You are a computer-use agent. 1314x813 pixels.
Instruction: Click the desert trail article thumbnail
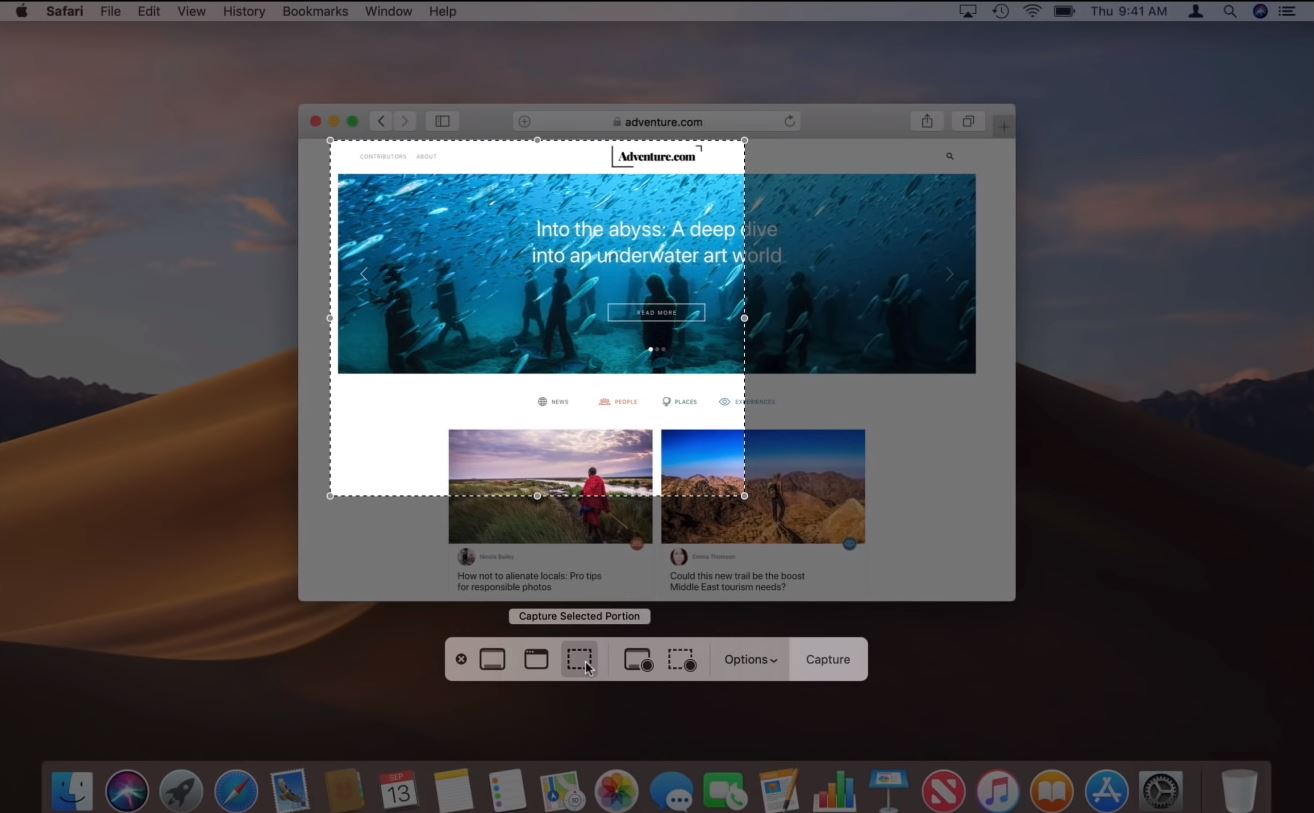tap(763, 485)
